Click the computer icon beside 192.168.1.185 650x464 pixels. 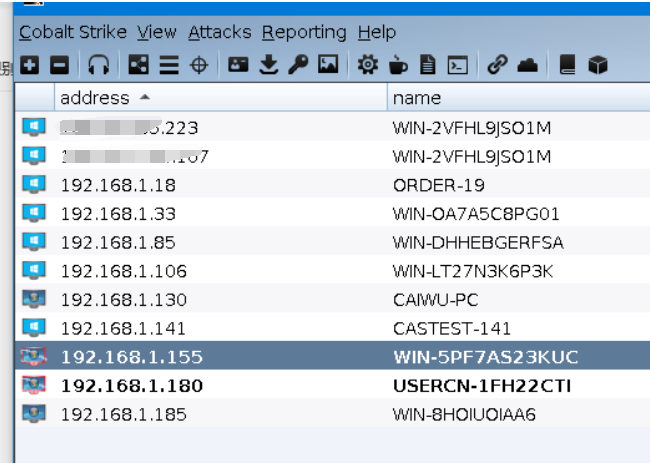(x=34, y=413)
